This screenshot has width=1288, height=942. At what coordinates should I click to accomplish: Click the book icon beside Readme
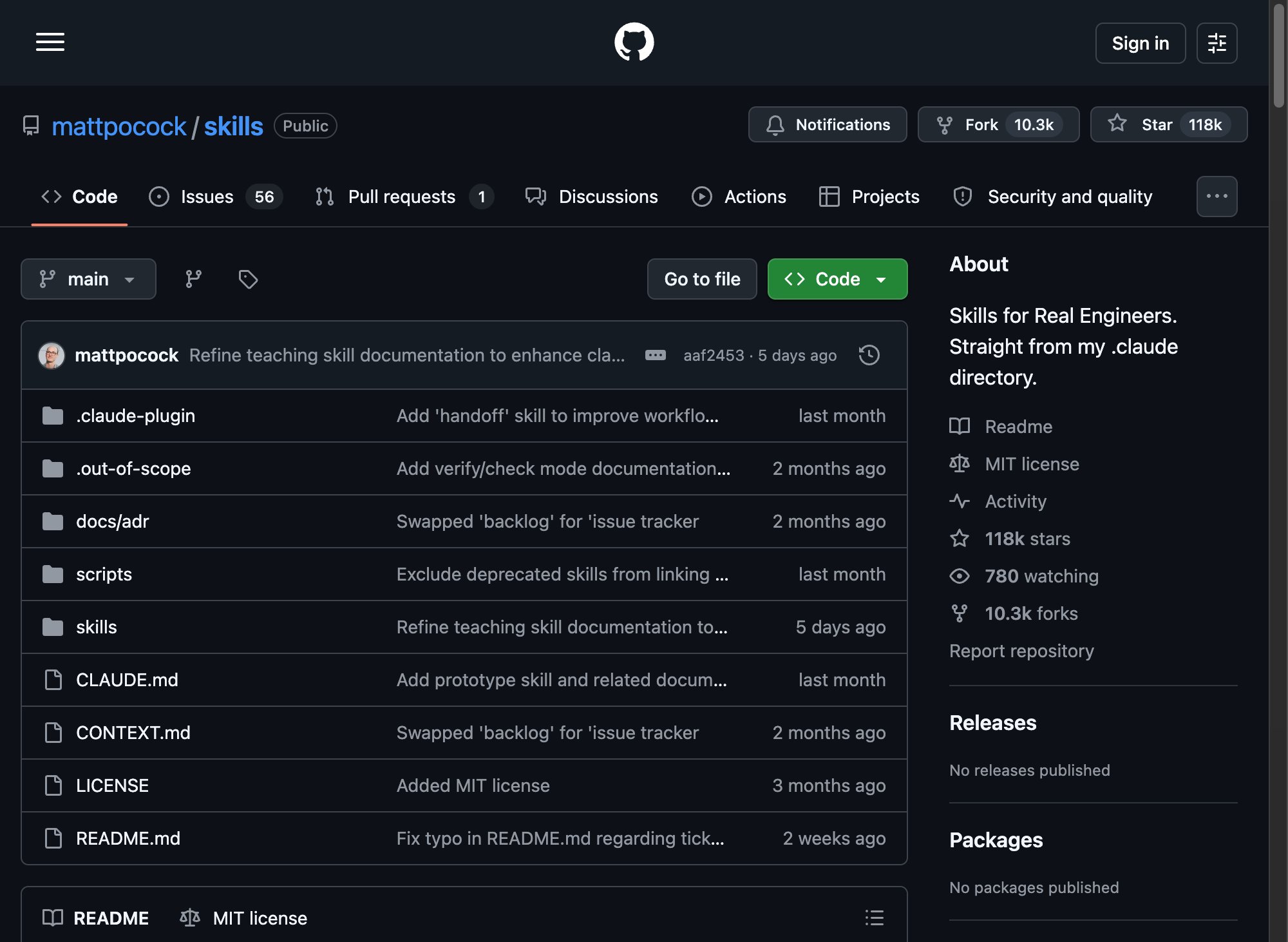pos(960,427)
